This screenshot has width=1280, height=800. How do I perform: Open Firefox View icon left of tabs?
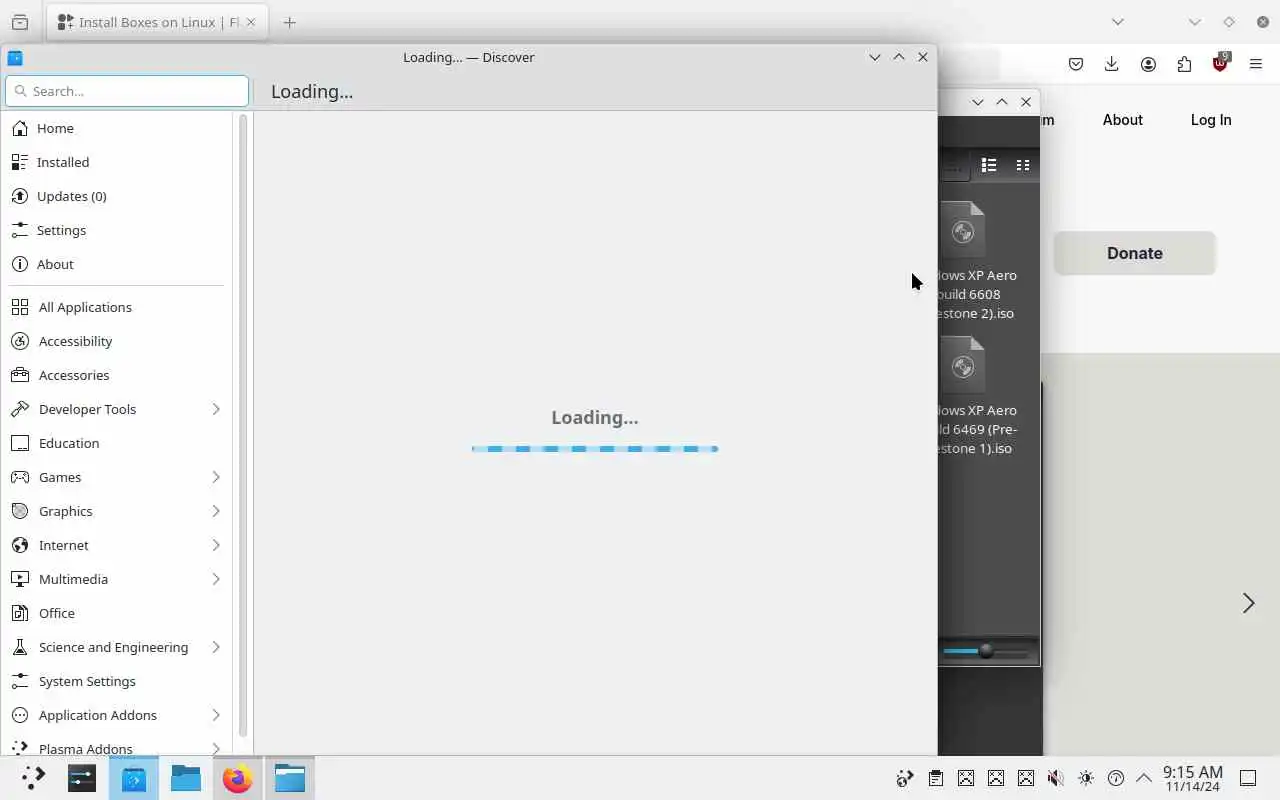coord(20,22)
